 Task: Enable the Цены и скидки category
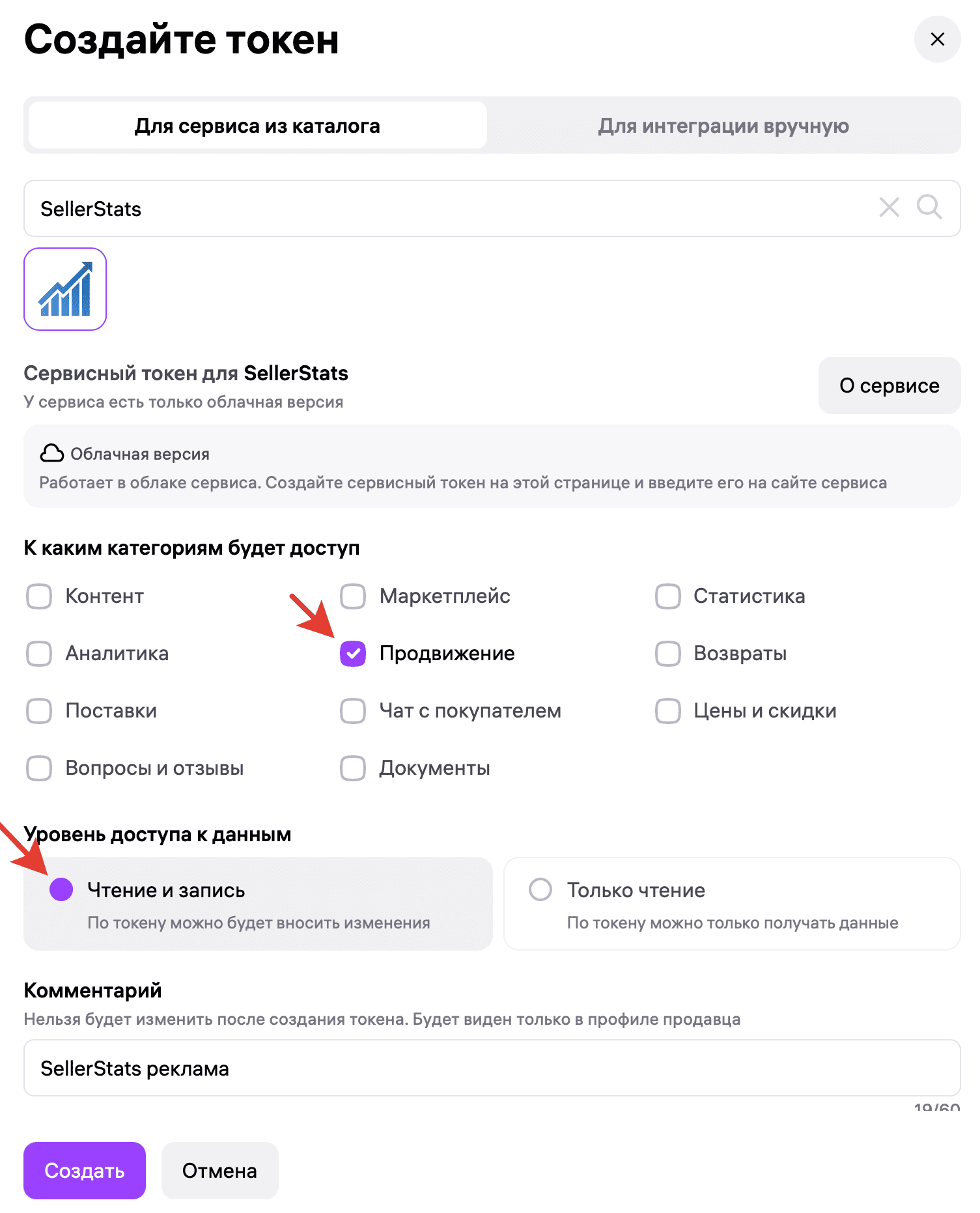pyautogui.click(x=667, y=710)
